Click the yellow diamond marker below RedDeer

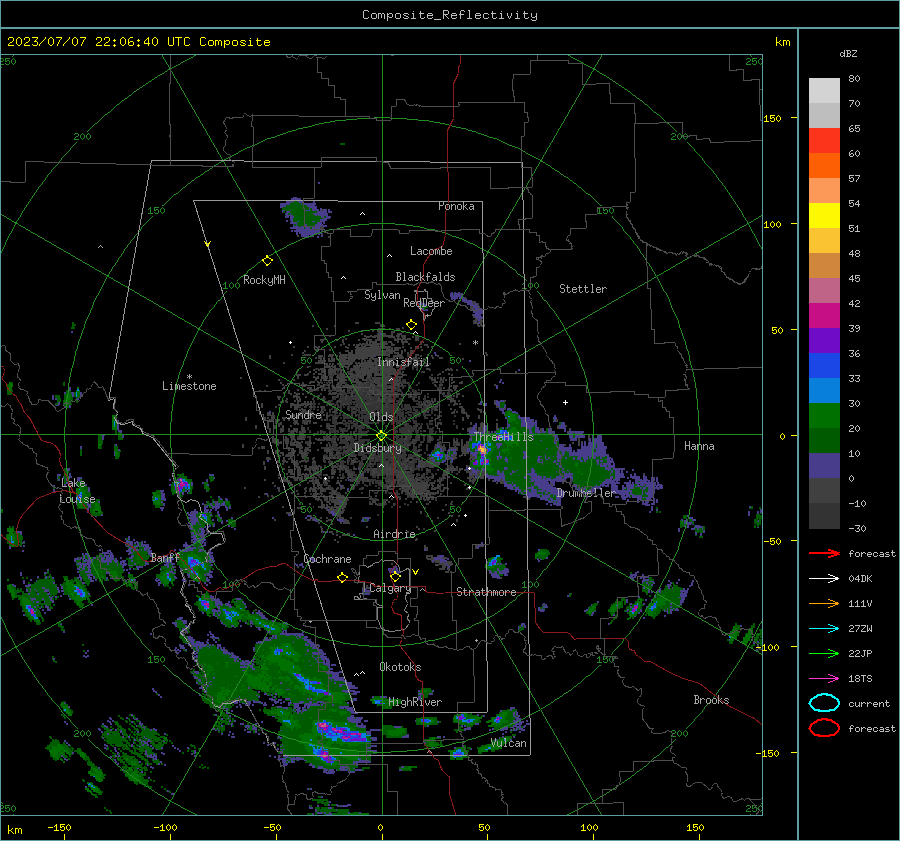411,325
